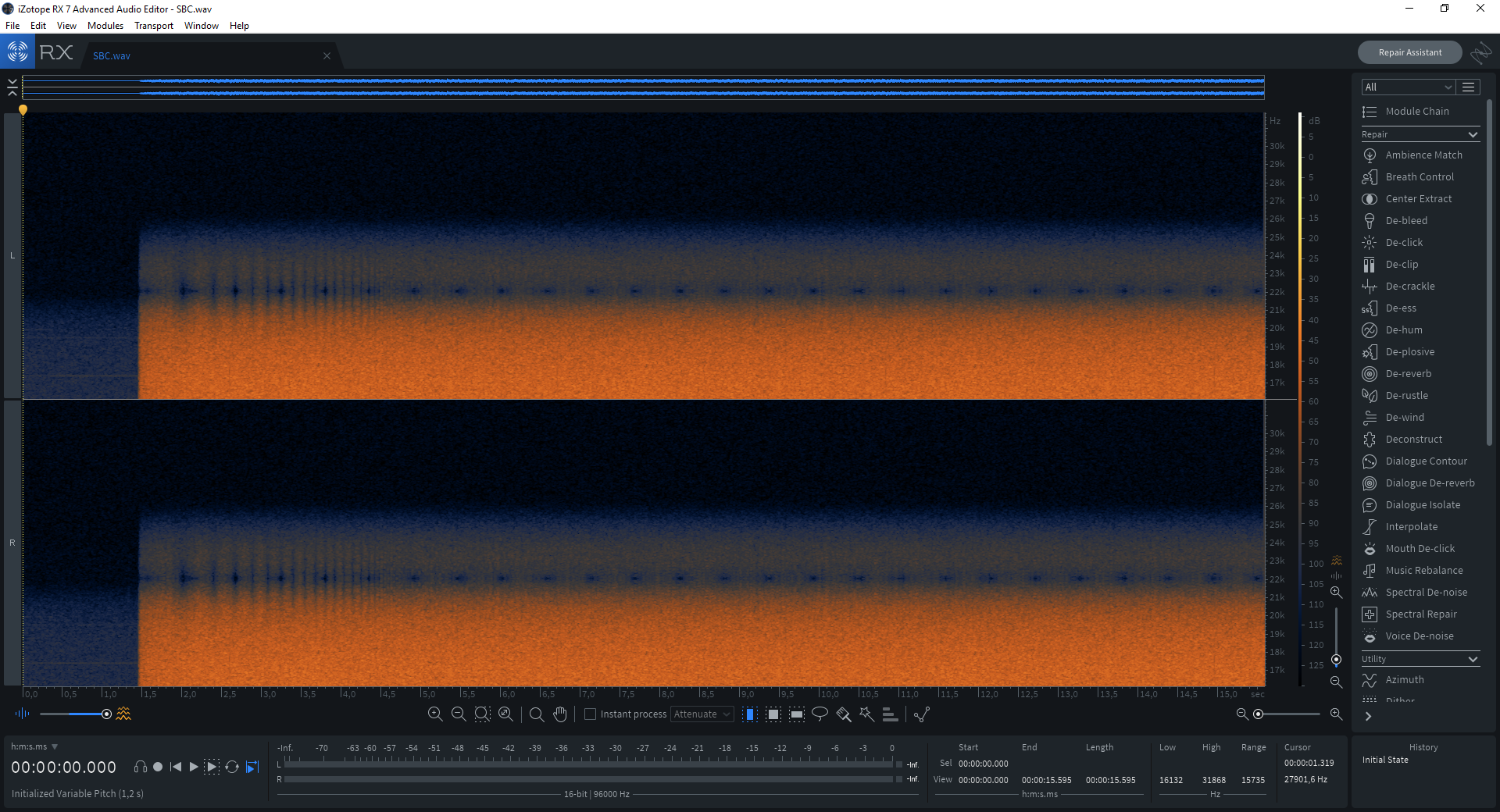1500x812 pixels.
Task: Show the spectrogram view icon
Action: pyautogui.click(x=123, y=714)
